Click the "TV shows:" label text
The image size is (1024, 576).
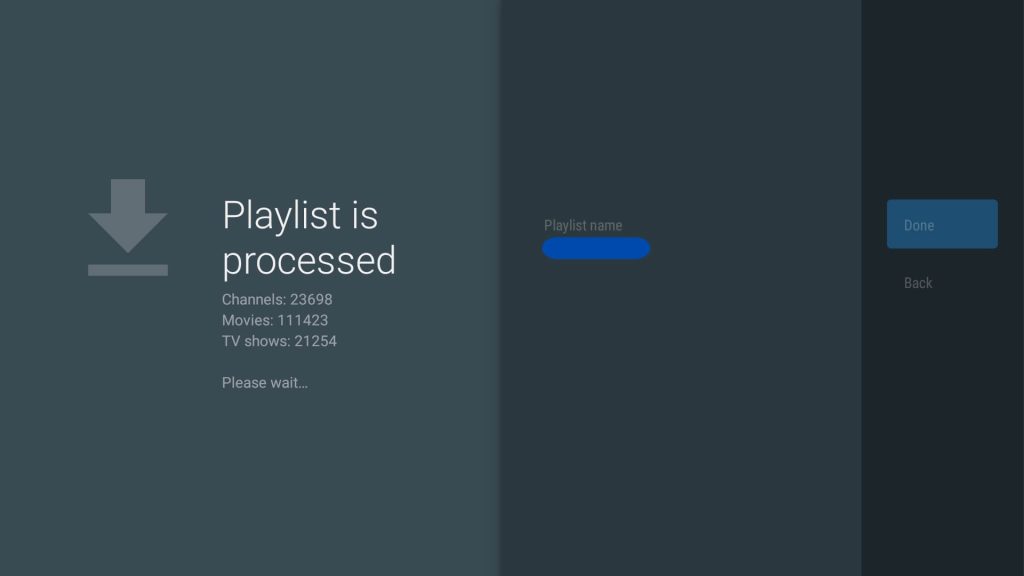[256, 341]
